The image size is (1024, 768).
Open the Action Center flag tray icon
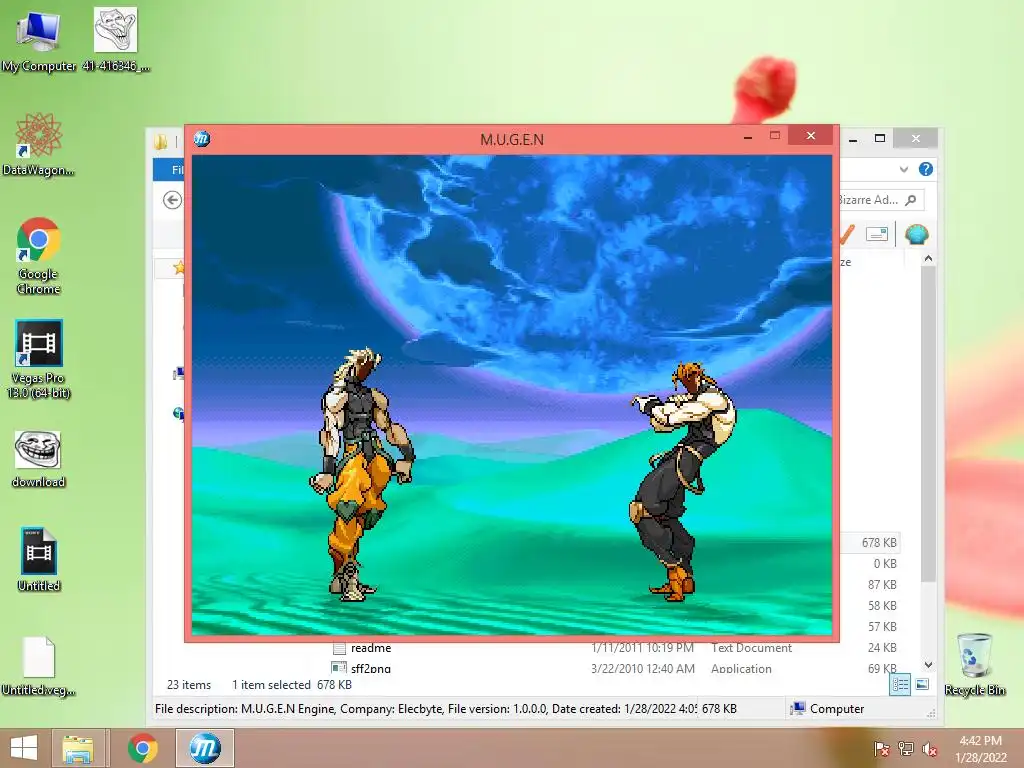882,749
